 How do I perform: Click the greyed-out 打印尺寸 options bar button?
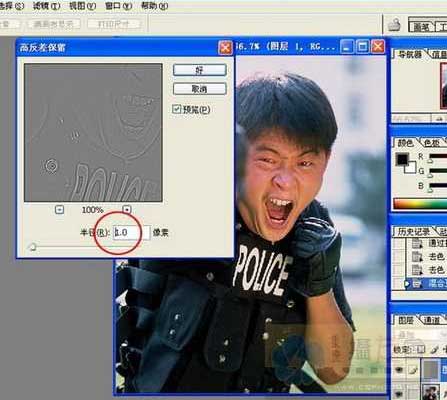point(115,24)
